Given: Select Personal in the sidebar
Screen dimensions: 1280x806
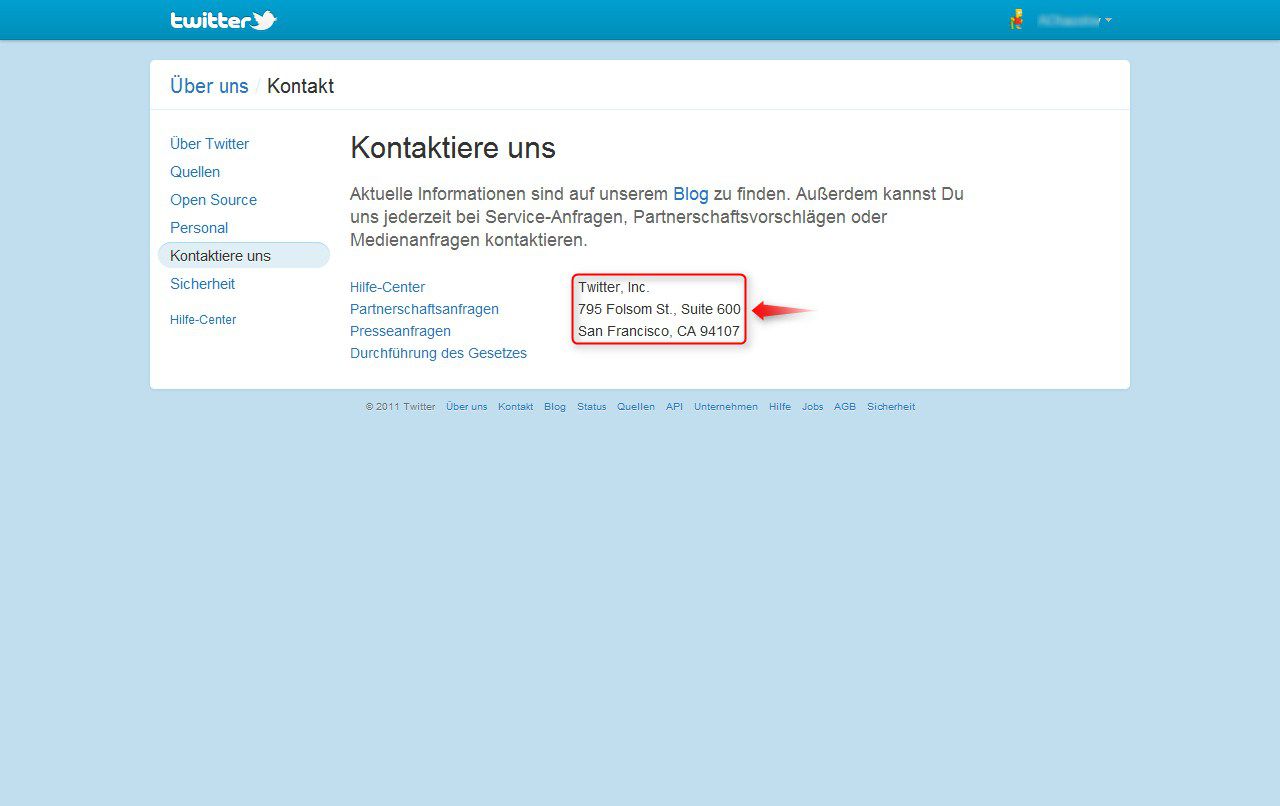Looking at the screenshot, I should [199, 228].
